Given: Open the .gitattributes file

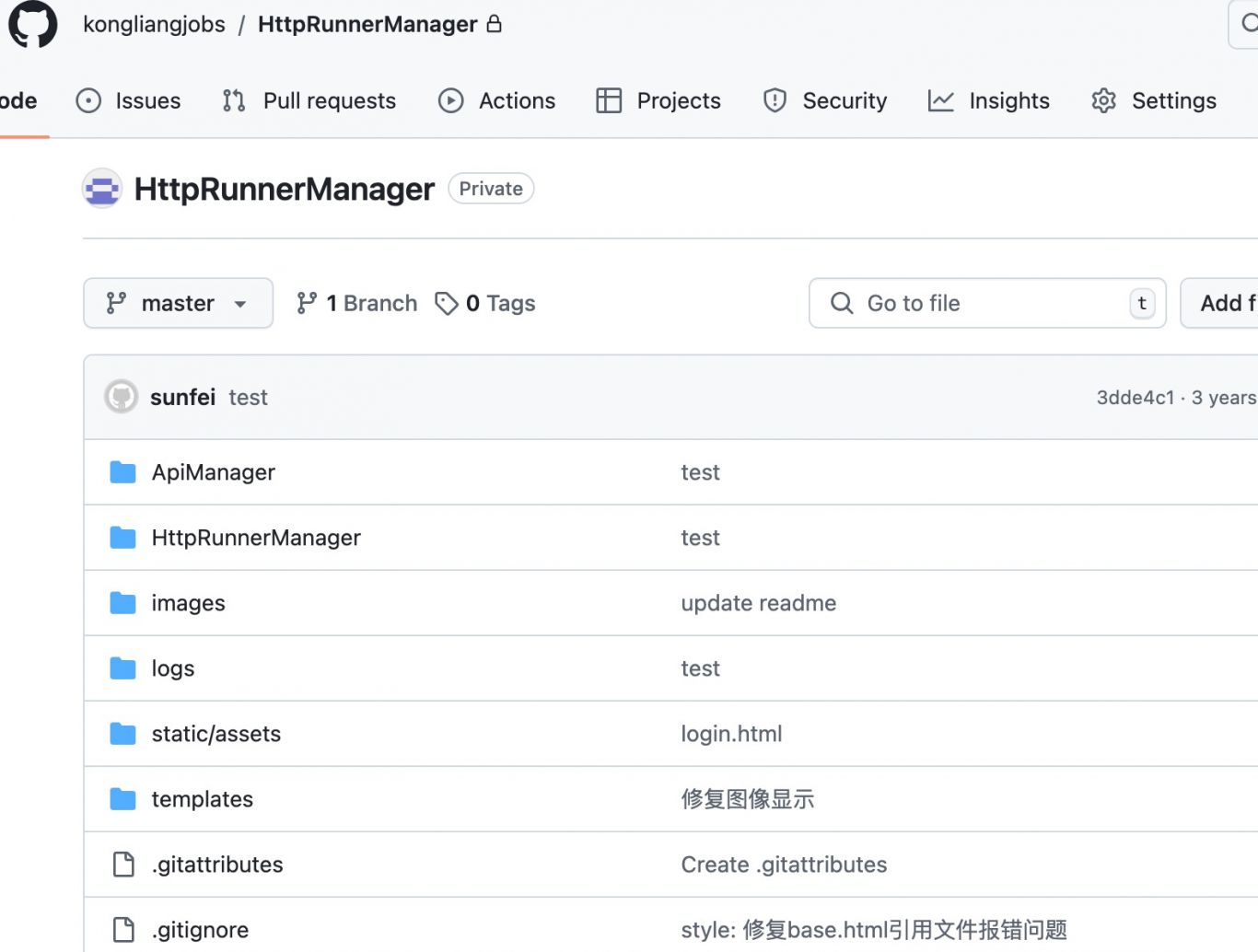Looking at the screenshot, I should 217,865.
